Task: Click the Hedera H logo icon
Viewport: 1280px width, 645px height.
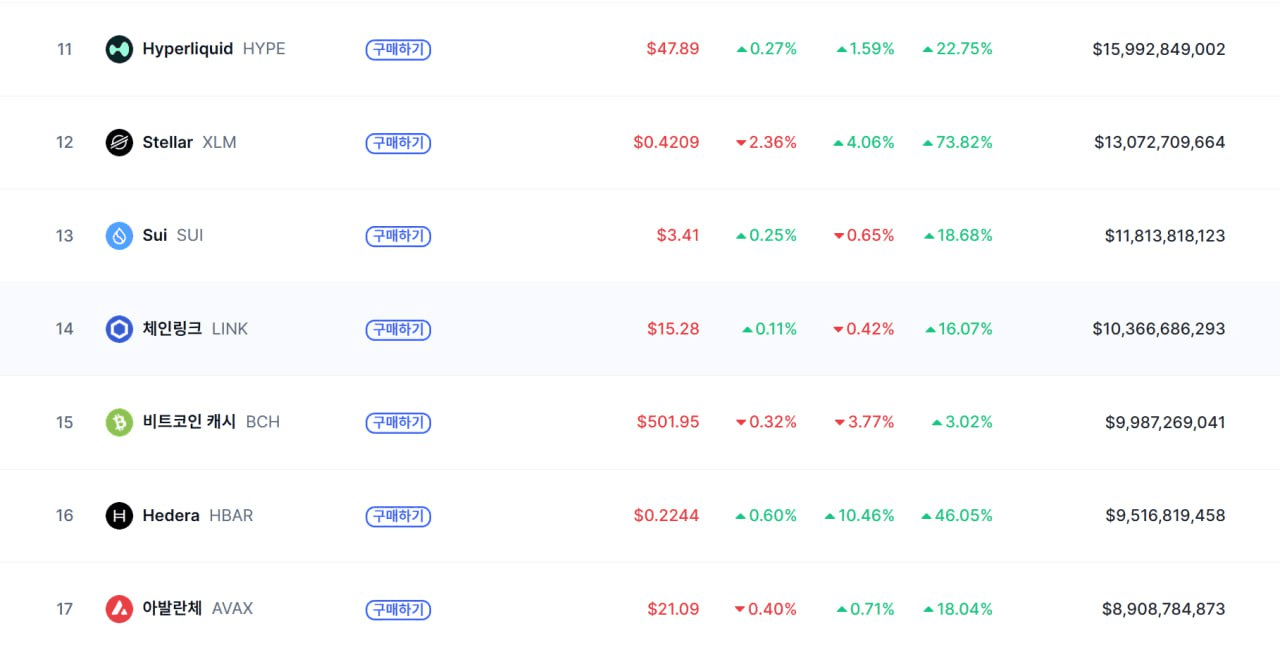Action: click(x=119, y=516)
